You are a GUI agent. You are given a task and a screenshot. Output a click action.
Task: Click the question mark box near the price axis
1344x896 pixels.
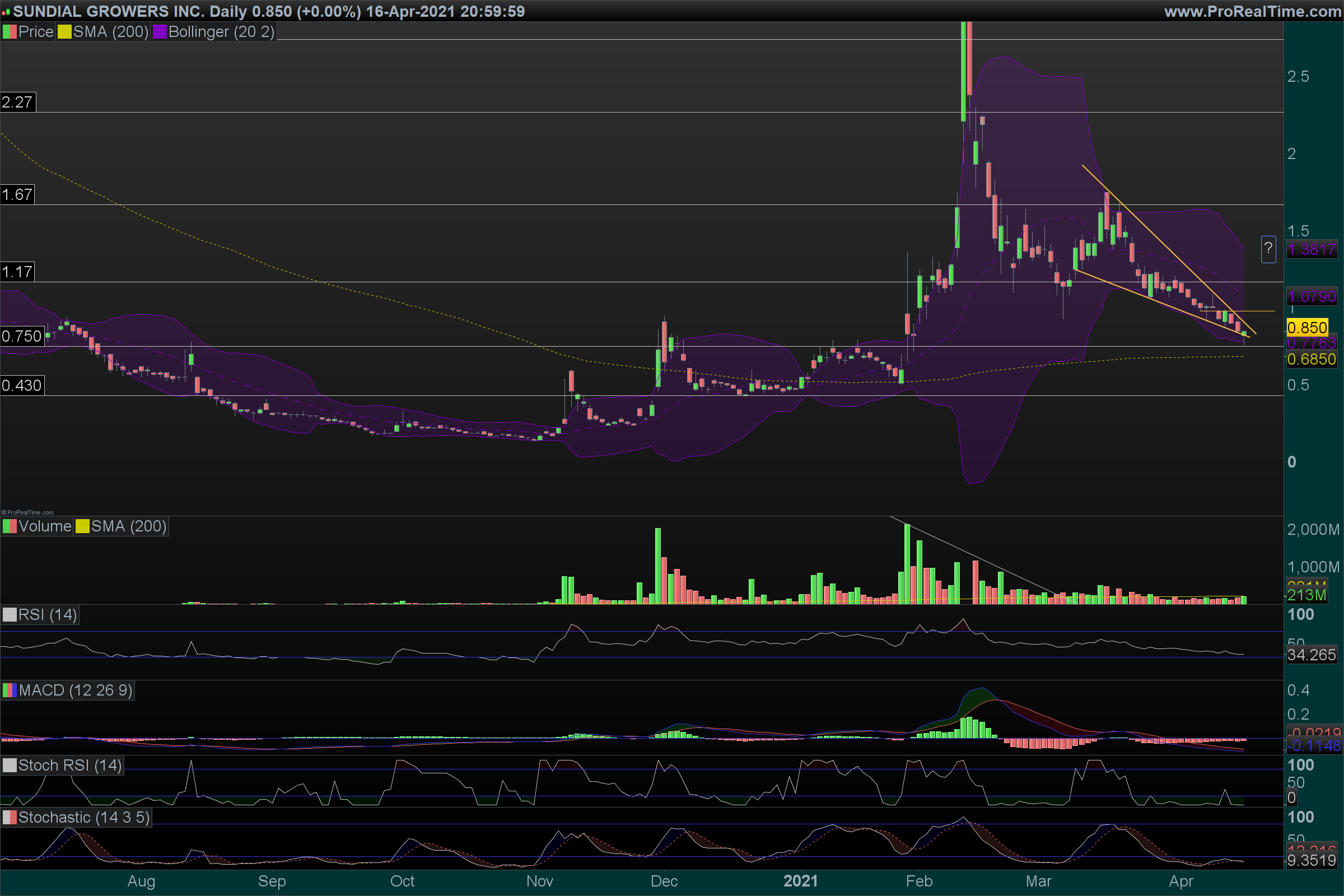(x=1268, y=249)
